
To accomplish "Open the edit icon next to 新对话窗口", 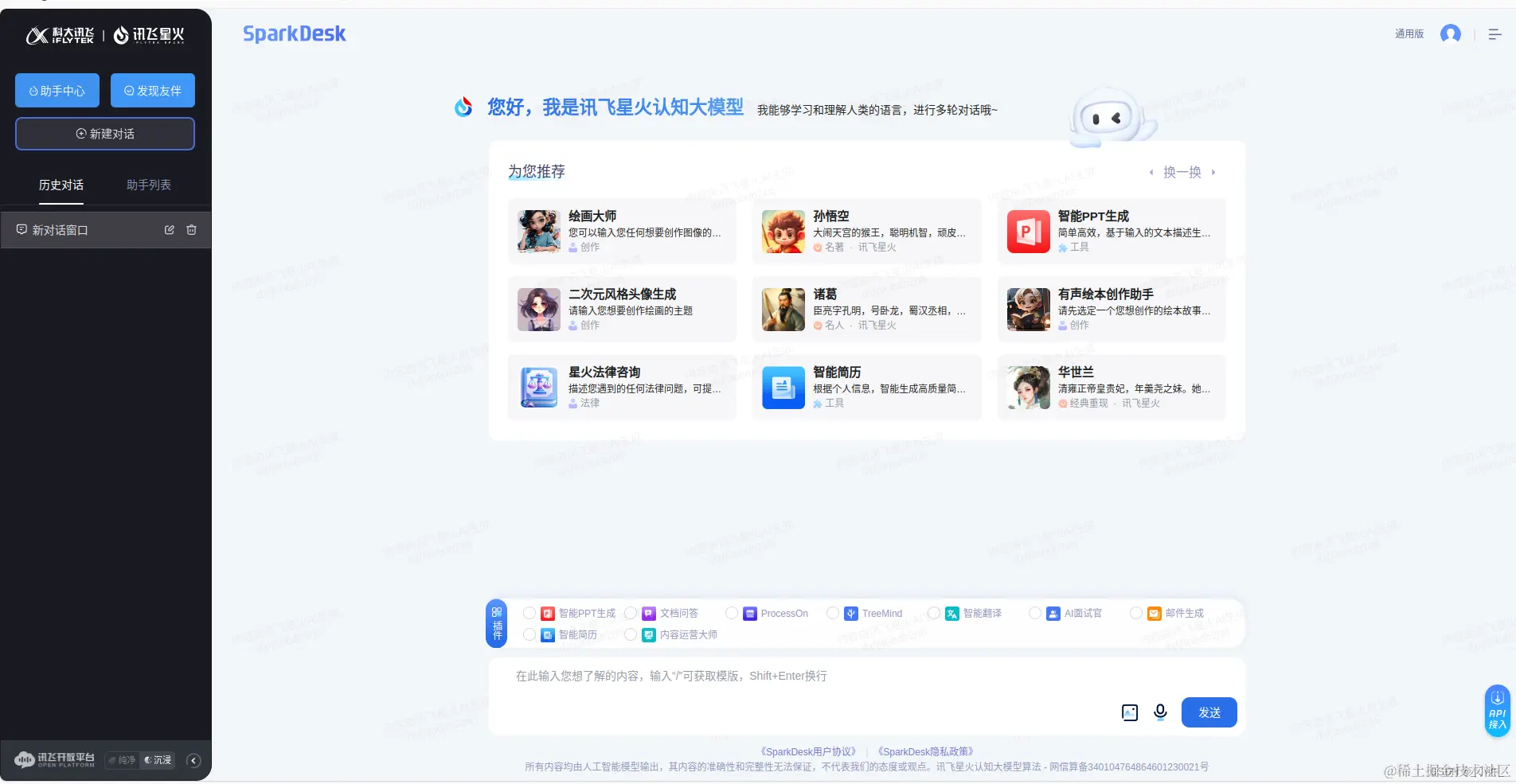I will coord(169,230).
